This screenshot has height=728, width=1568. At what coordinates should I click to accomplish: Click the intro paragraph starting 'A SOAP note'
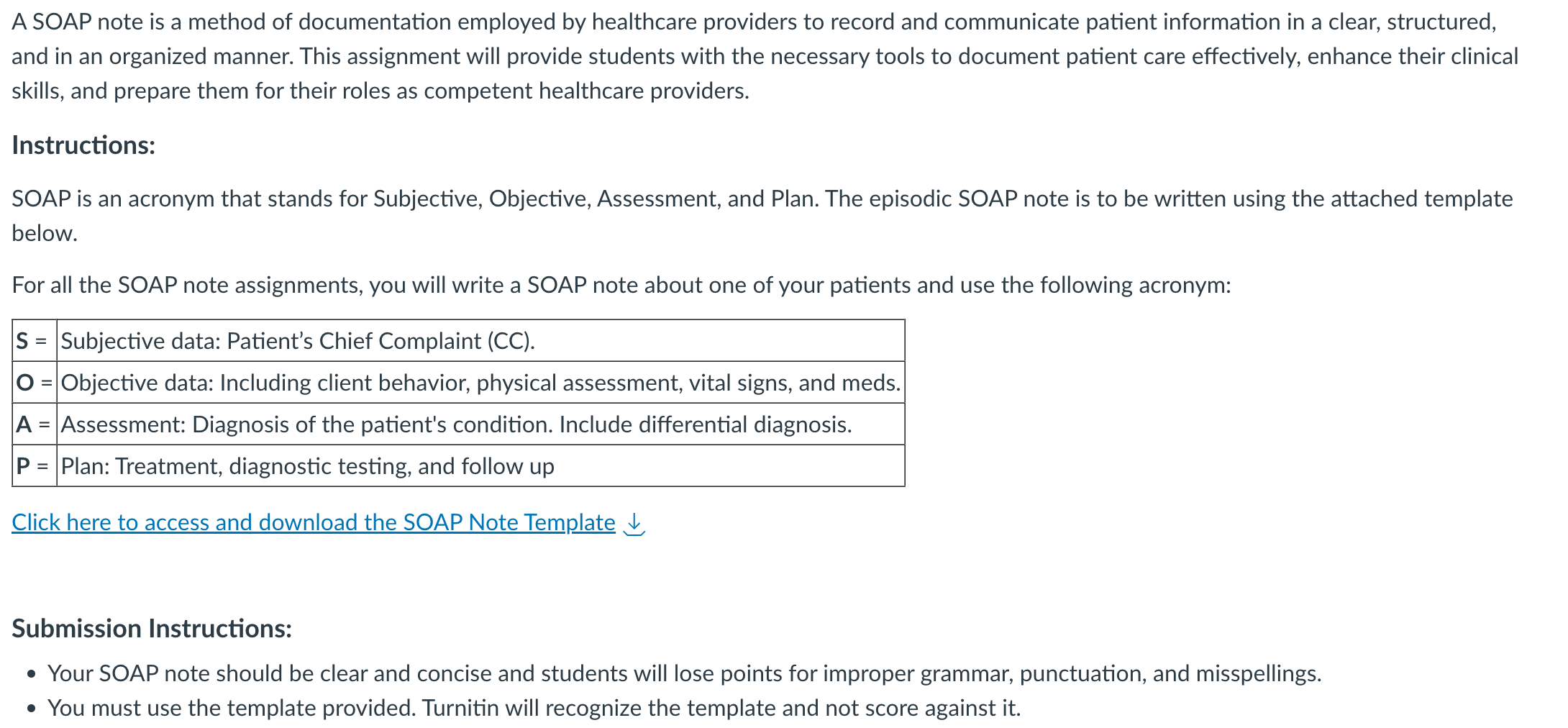tap(765, 56)
